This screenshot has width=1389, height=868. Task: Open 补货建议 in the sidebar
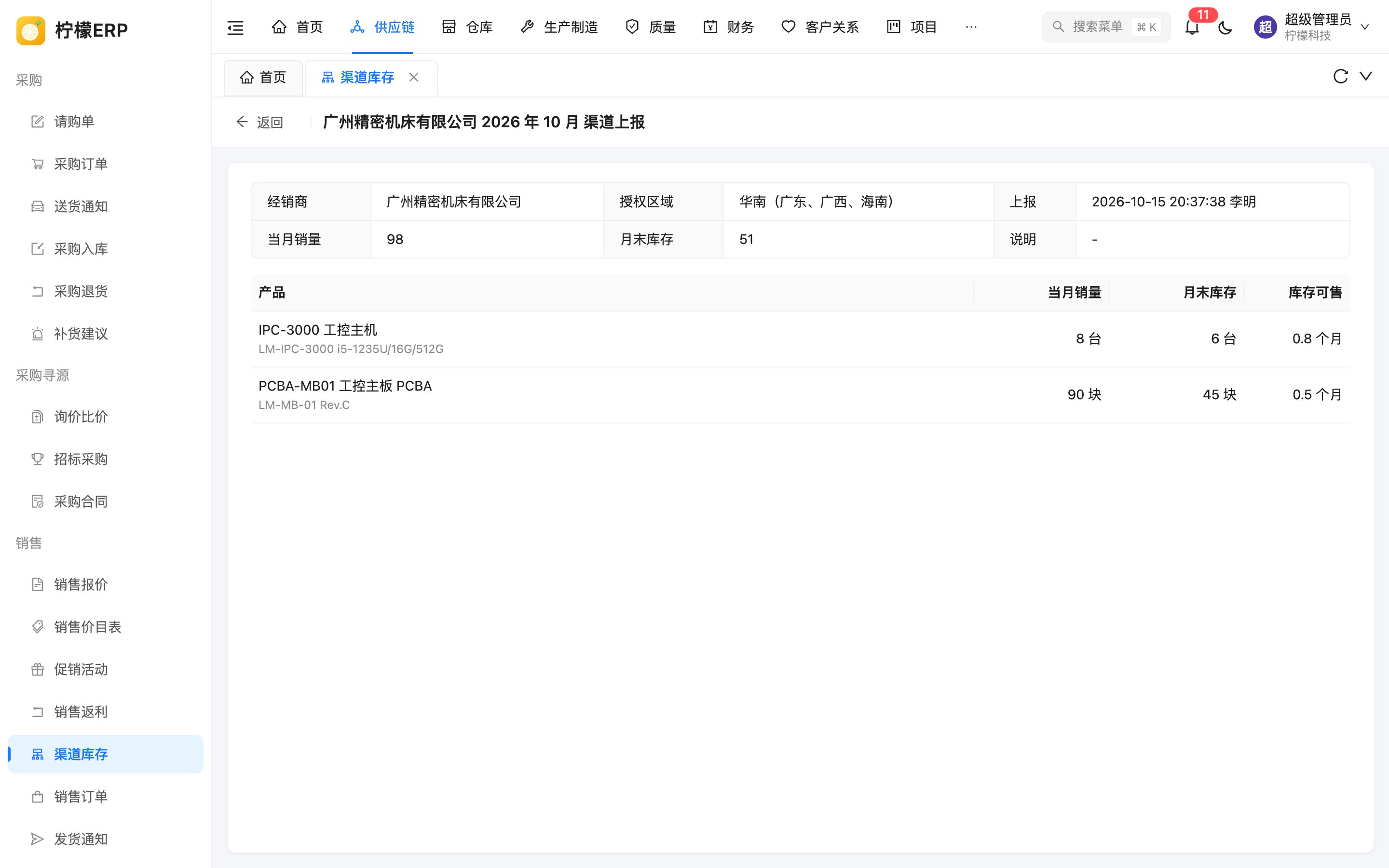tap(106, 334)
